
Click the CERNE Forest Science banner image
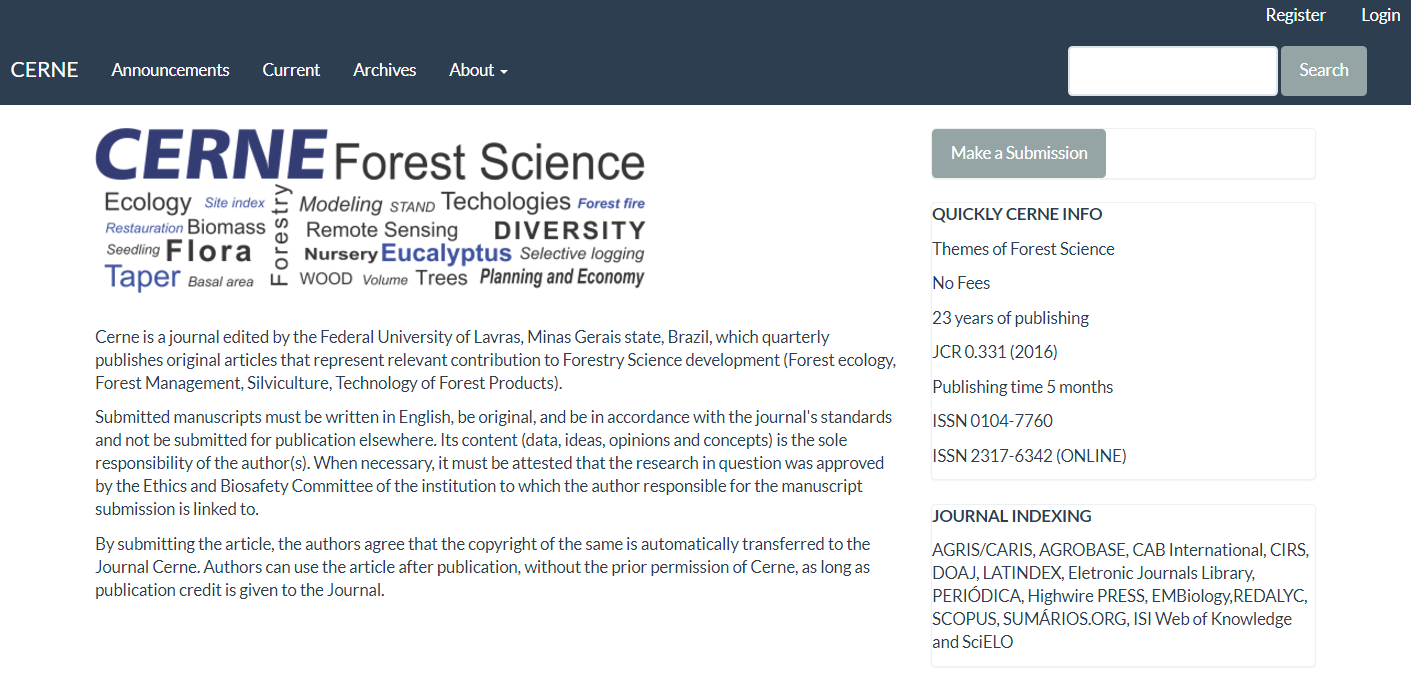(x=370, y=209)
